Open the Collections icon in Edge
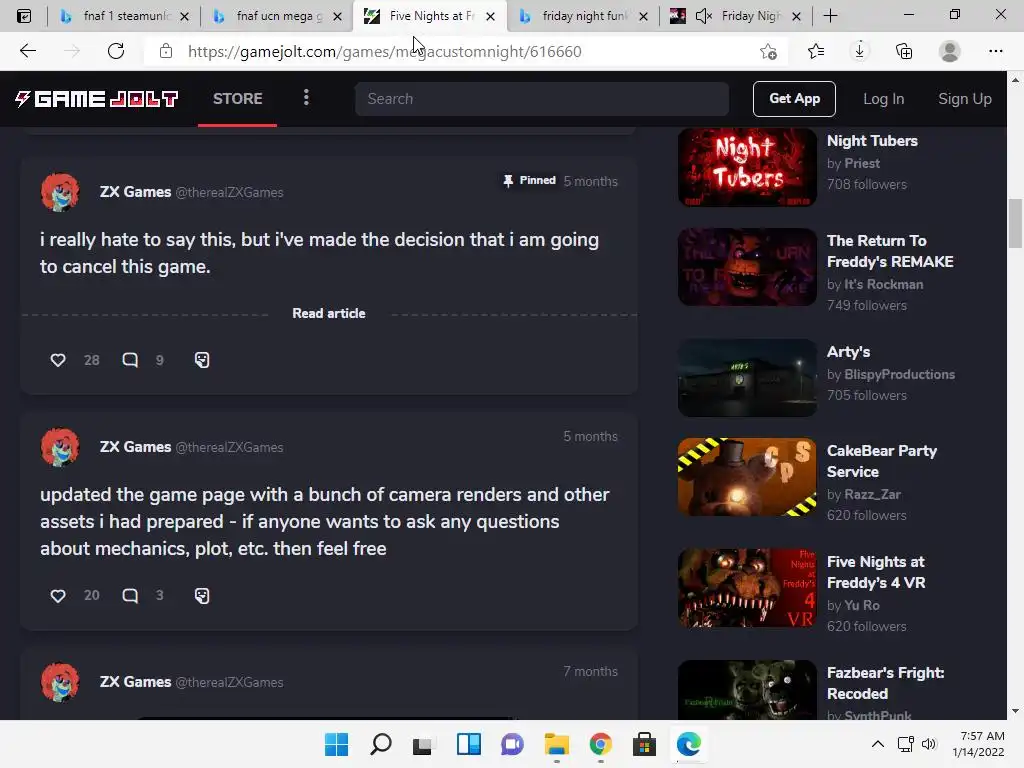 point(904,51)
